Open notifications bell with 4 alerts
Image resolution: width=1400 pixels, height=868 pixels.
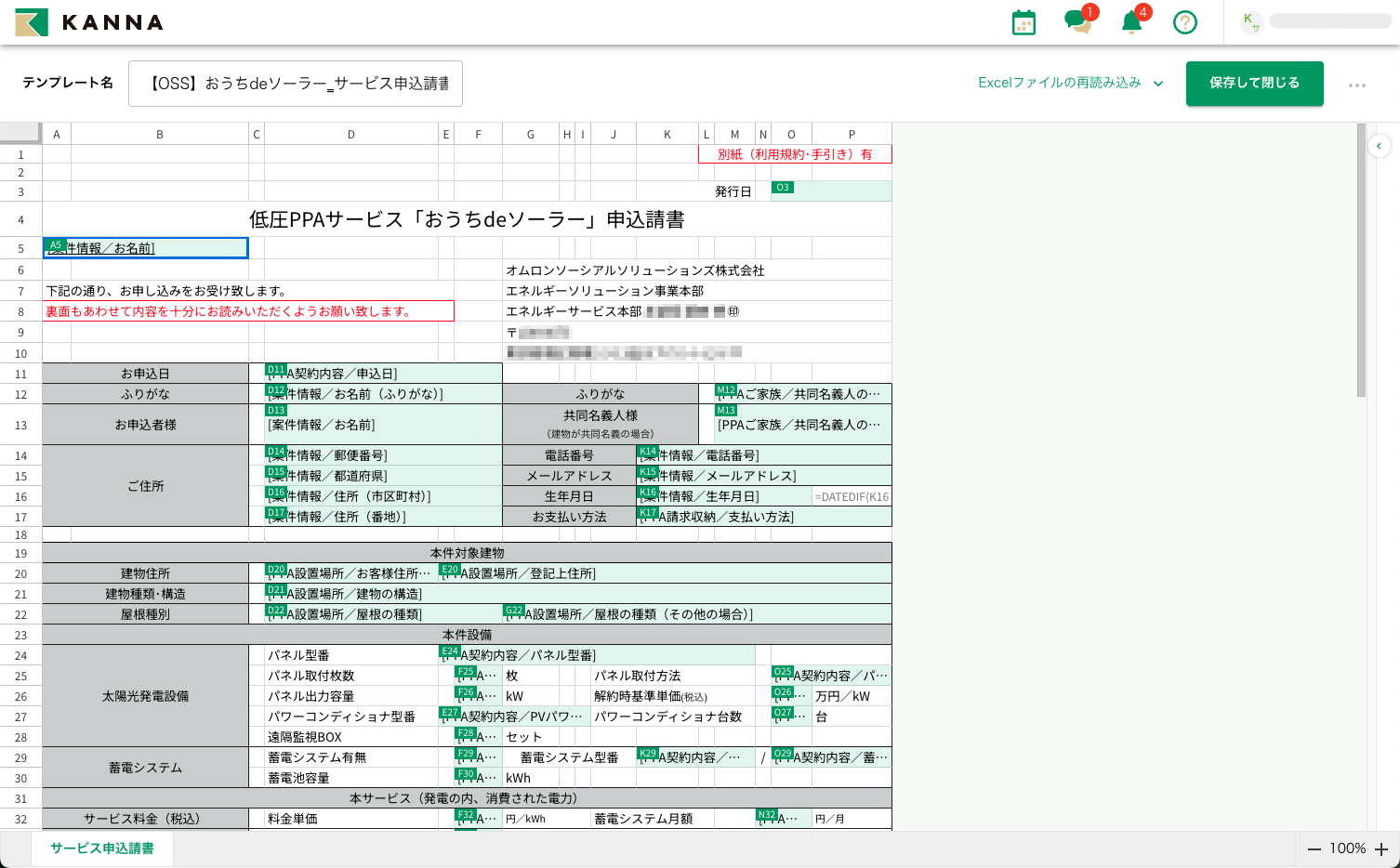point(1131,22)
